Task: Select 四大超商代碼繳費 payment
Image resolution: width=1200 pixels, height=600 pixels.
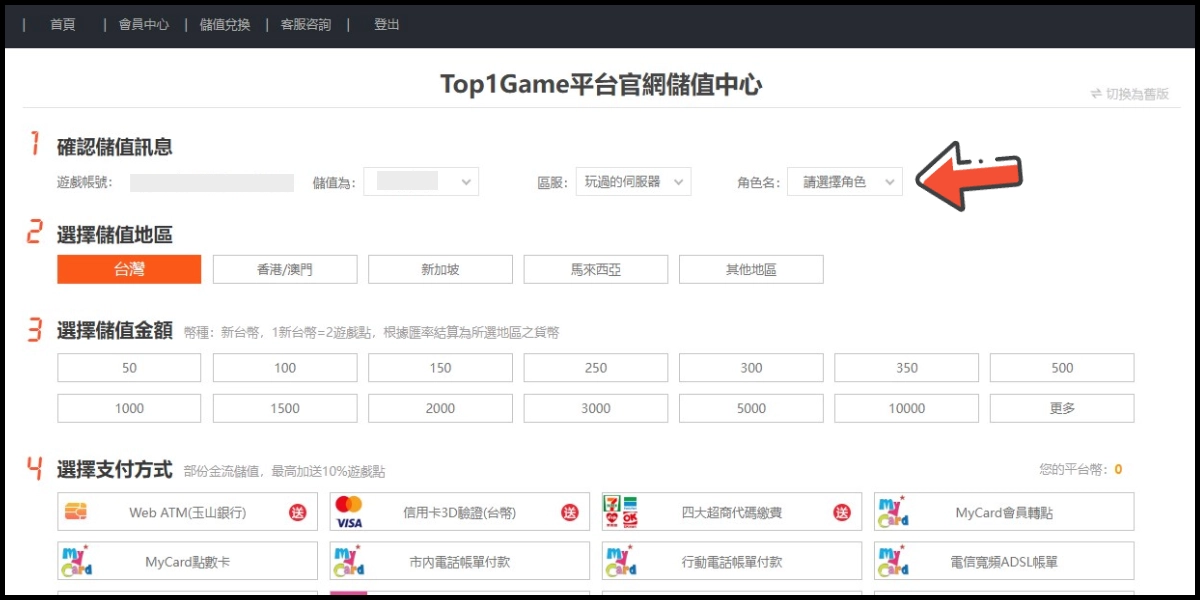Action: coord(732,511)
